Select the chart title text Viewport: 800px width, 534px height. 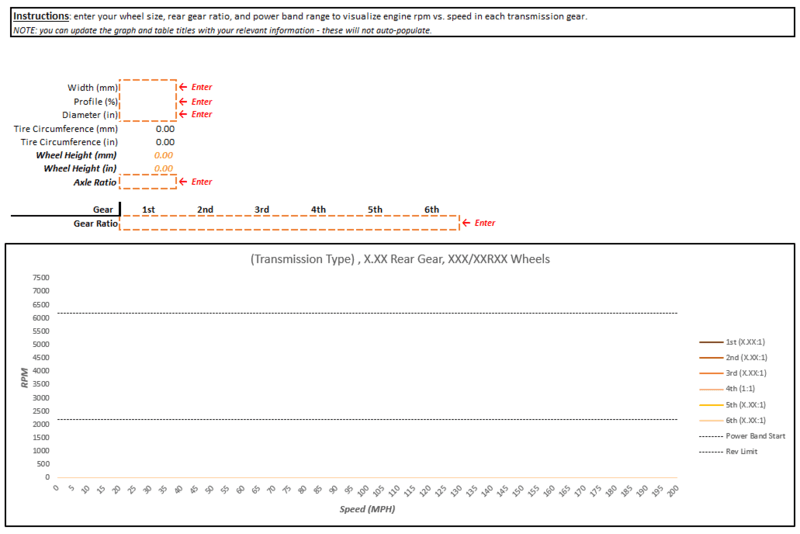click(x=400, y=258)
